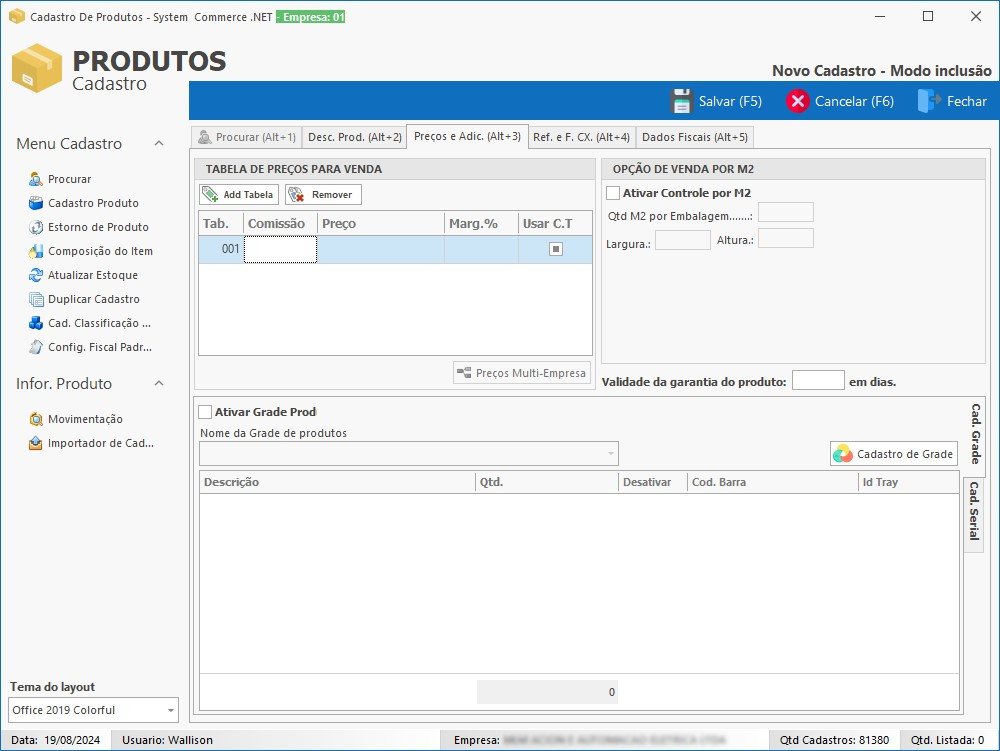1000x751 pixels.
Task: Click the red Cancelar X icon
Action: (x=797, y=101)
